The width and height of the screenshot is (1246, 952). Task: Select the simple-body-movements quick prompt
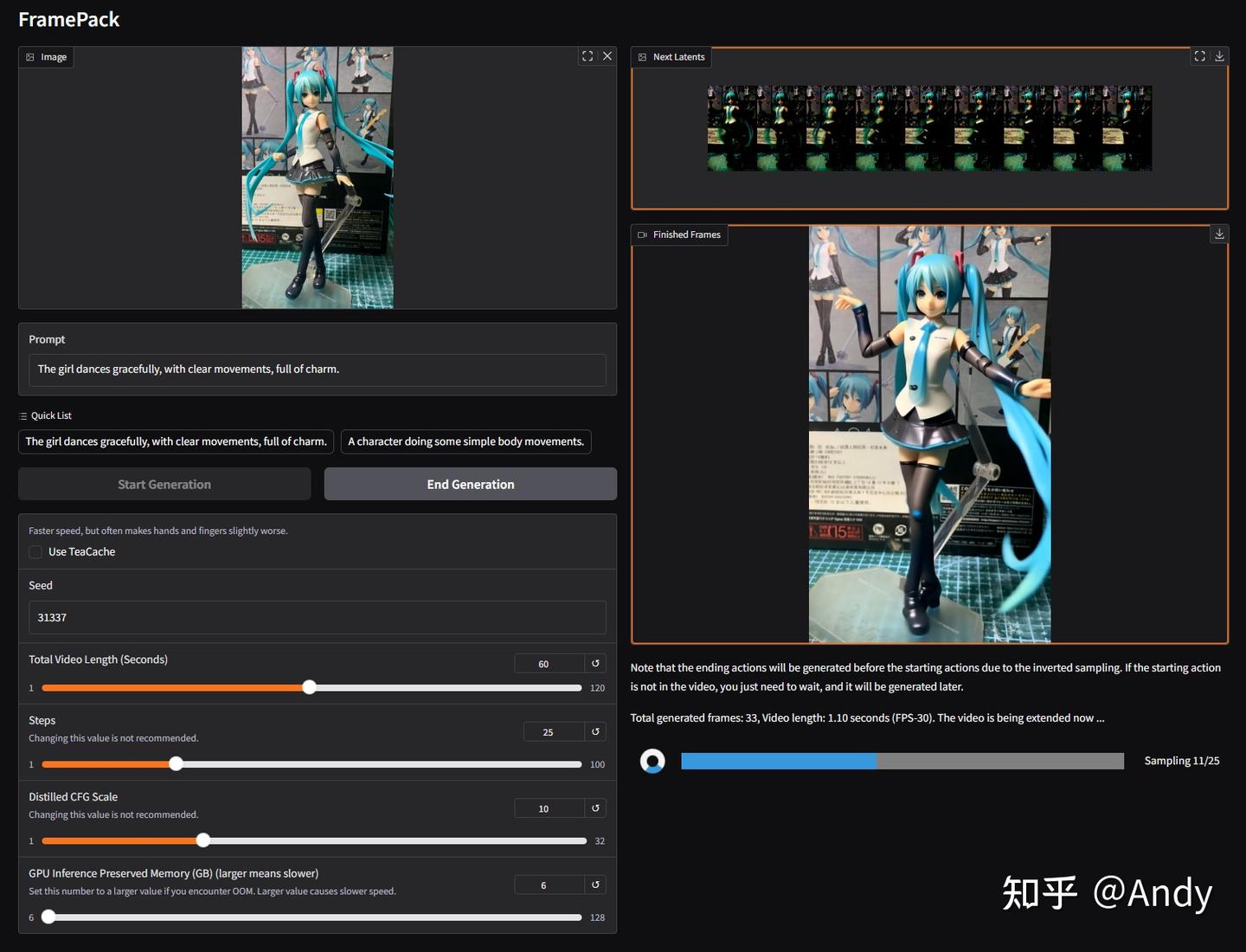pyautogui.click(x=466, y=441)
